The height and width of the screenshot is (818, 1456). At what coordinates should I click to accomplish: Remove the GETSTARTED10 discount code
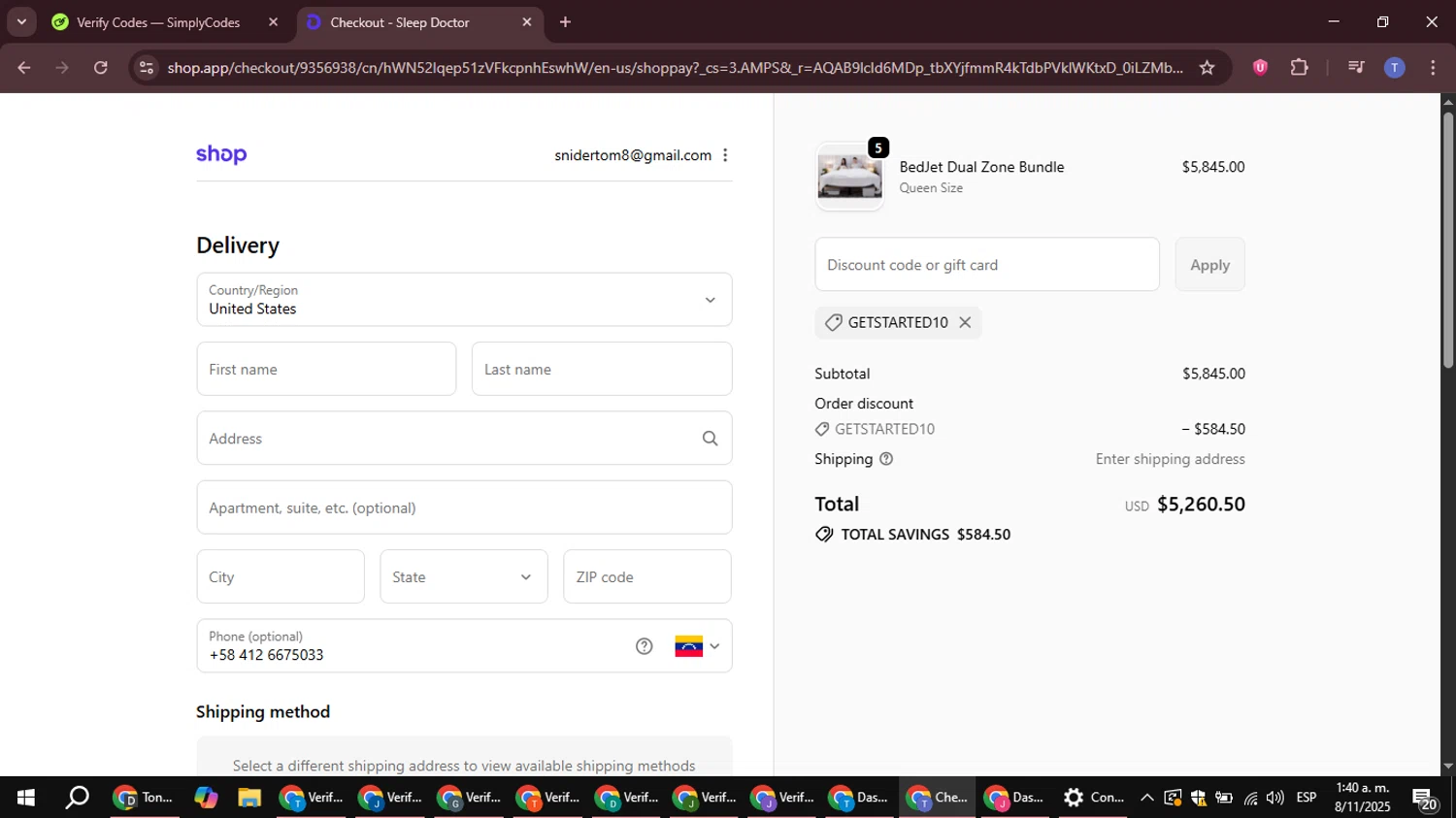pos(965,322)
